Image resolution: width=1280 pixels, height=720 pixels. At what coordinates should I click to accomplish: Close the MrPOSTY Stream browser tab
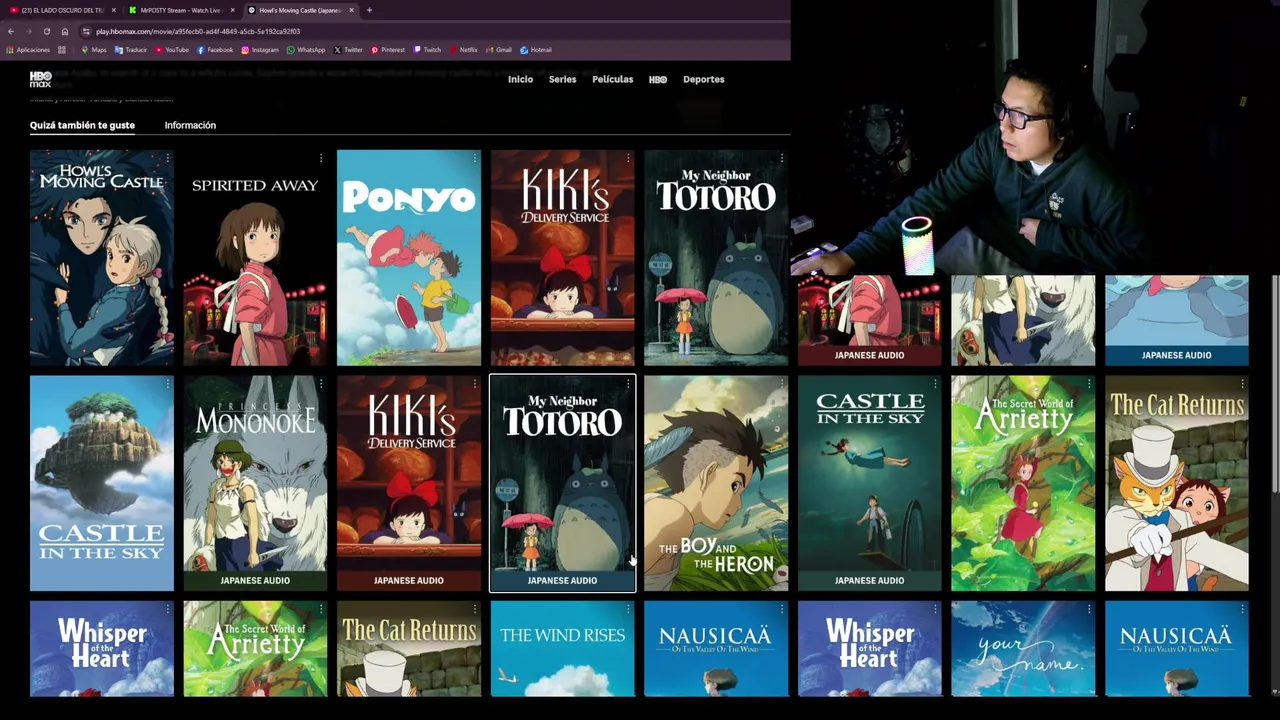[233, 10]
